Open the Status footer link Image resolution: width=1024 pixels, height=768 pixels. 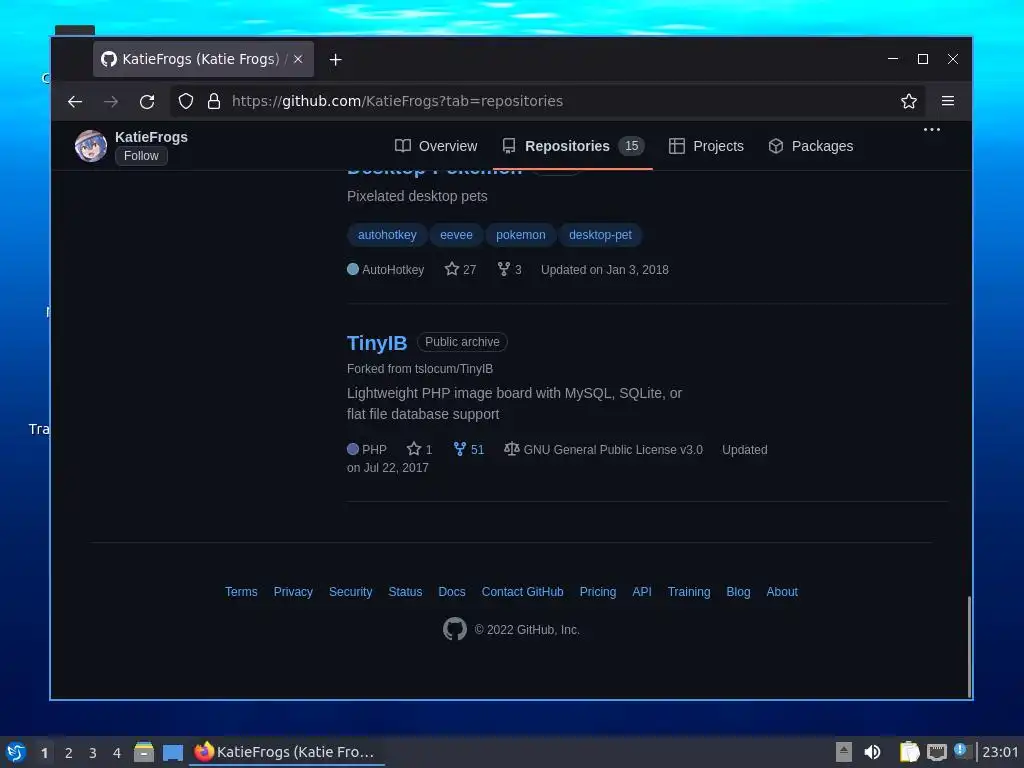(x=406, y=592)
